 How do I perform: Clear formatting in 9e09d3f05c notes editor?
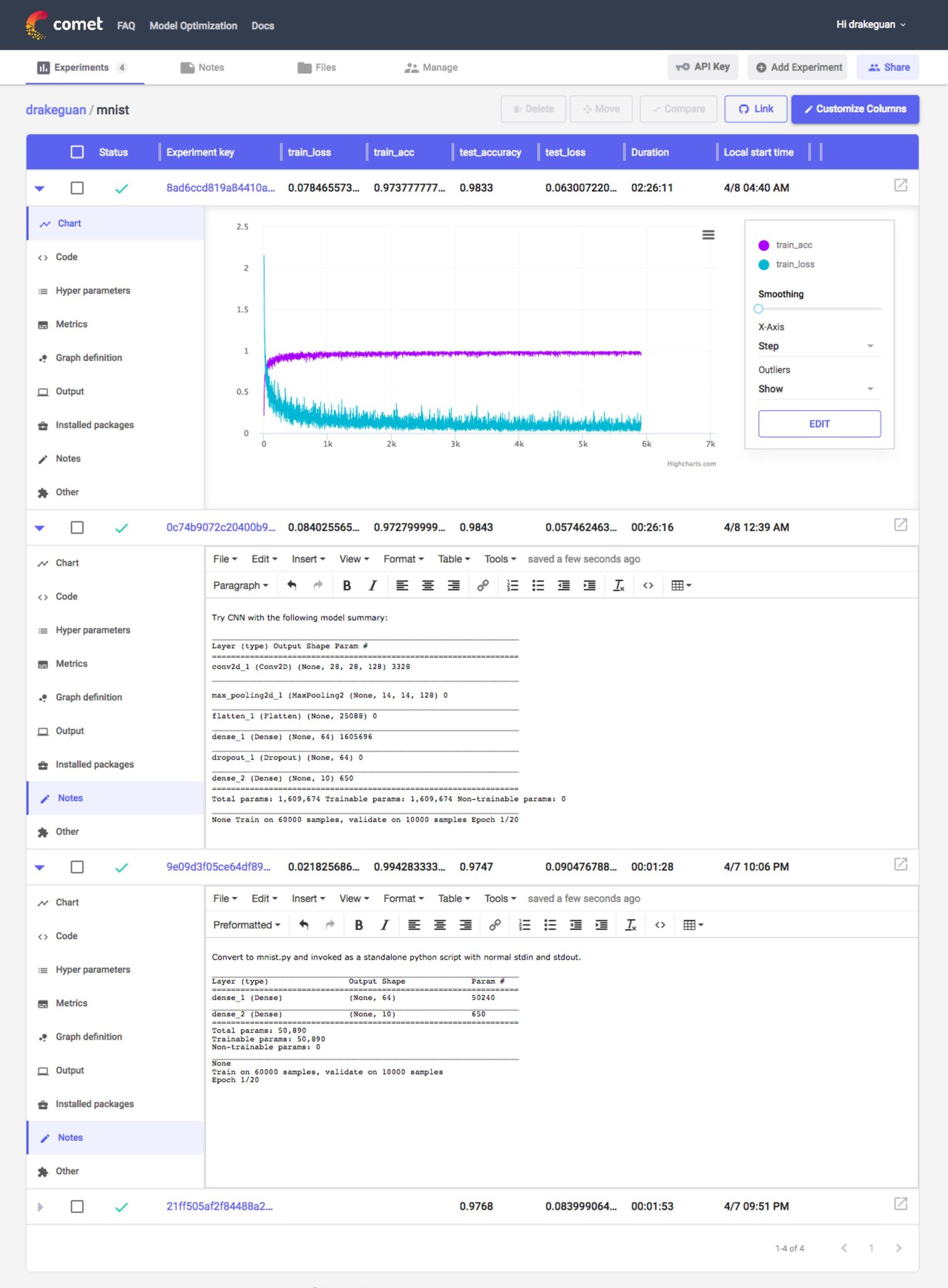[631, 925]
